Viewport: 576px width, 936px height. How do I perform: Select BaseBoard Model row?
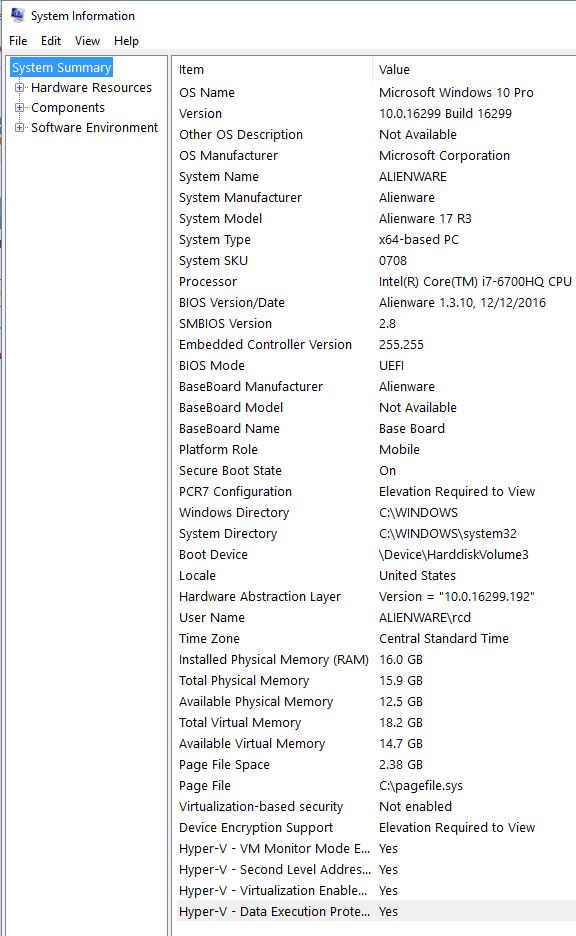click(x=374, y=408)
